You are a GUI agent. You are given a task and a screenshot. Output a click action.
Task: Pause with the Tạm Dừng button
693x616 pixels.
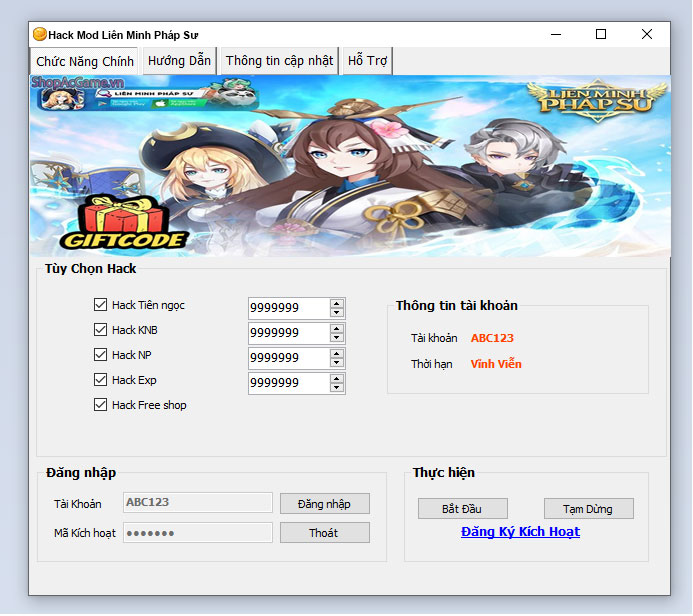pyautogui.click(x=588, y=509)
